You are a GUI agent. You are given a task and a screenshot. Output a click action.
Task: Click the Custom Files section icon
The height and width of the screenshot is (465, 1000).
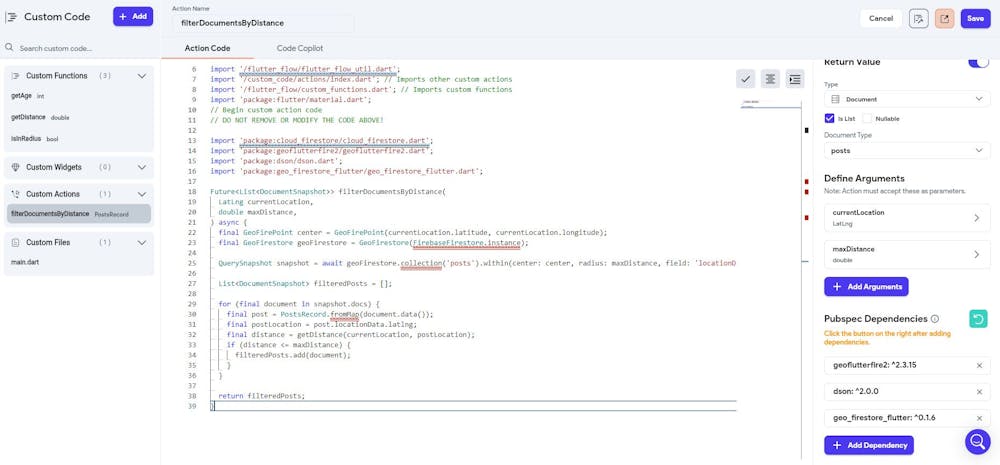point(16,242)
